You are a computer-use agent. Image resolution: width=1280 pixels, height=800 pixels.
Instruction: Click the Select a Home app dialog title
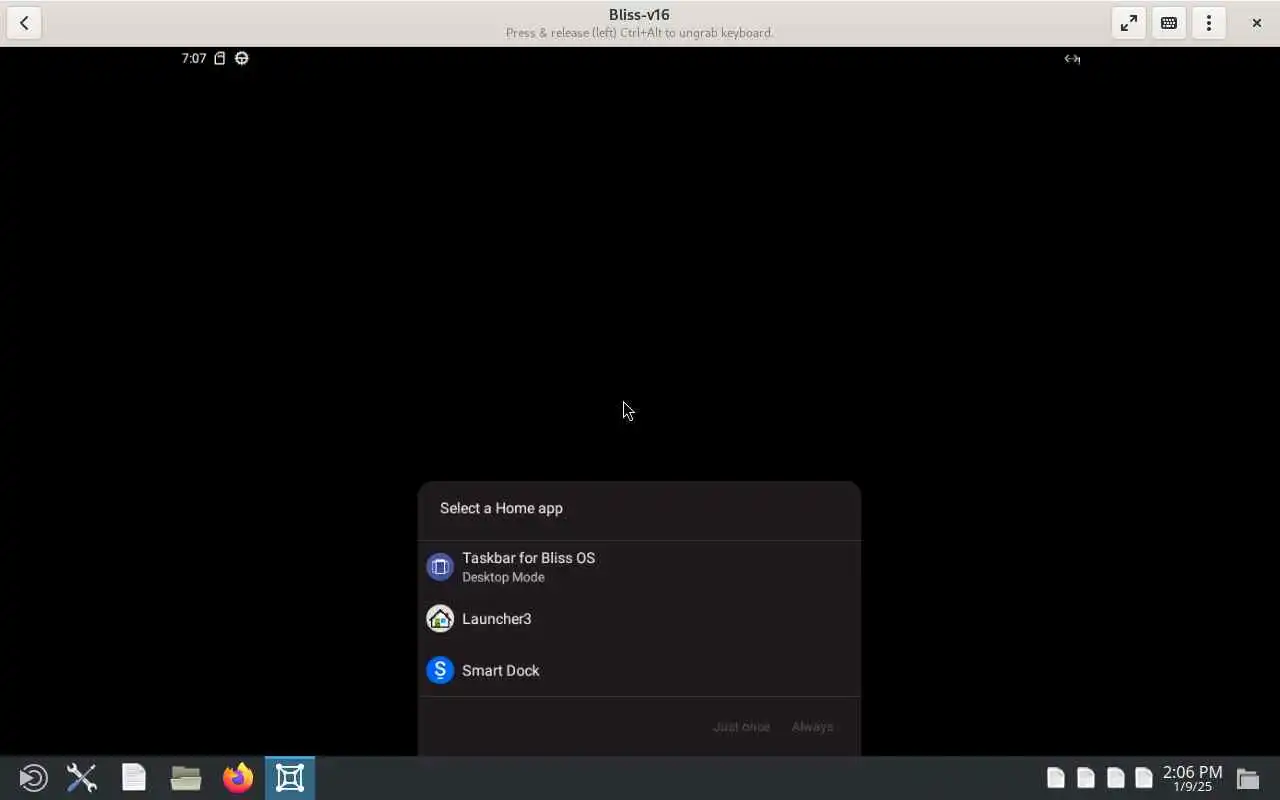pyautogui.click(x=501, y=508)
